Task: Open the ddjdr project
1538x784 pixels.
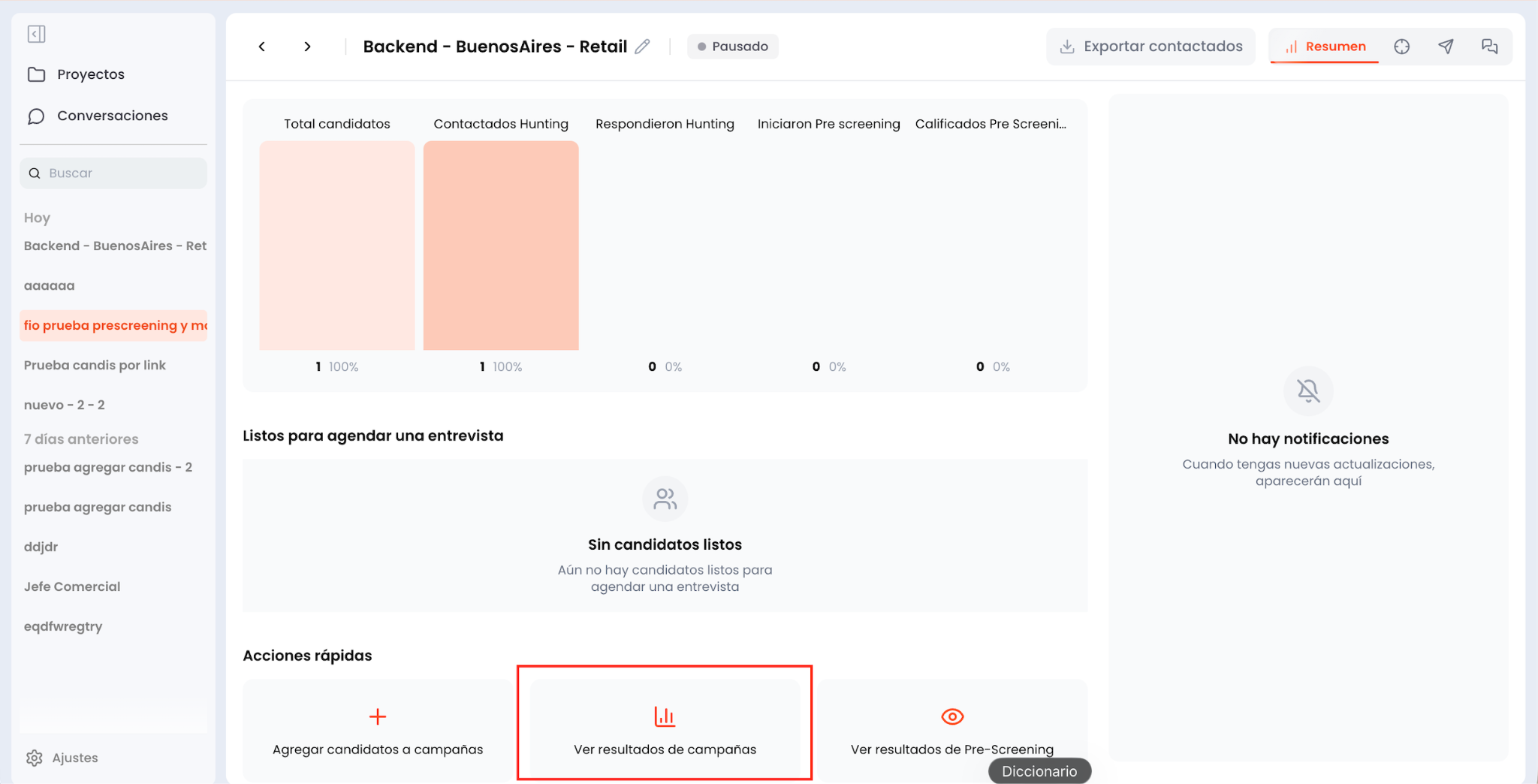Action: click(x=41, y=547)
